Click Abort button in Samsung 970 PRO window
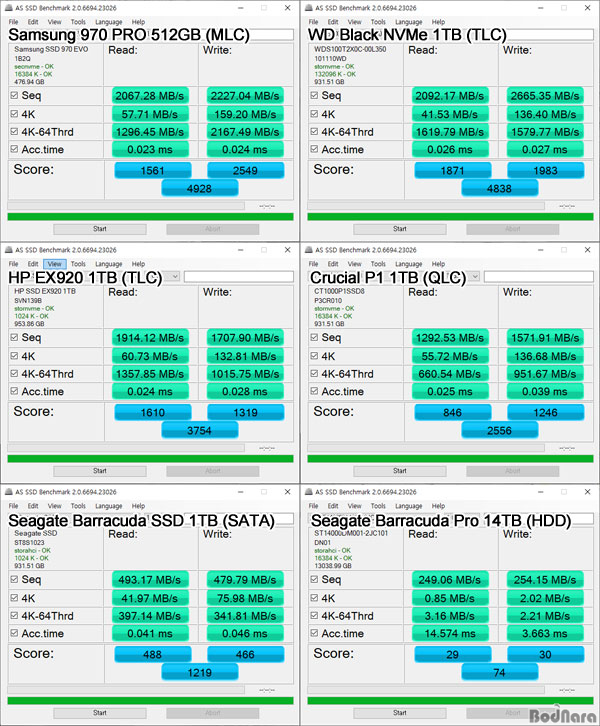Image resolution: width=600 pixels, height=726 pixels. point(213,229)
